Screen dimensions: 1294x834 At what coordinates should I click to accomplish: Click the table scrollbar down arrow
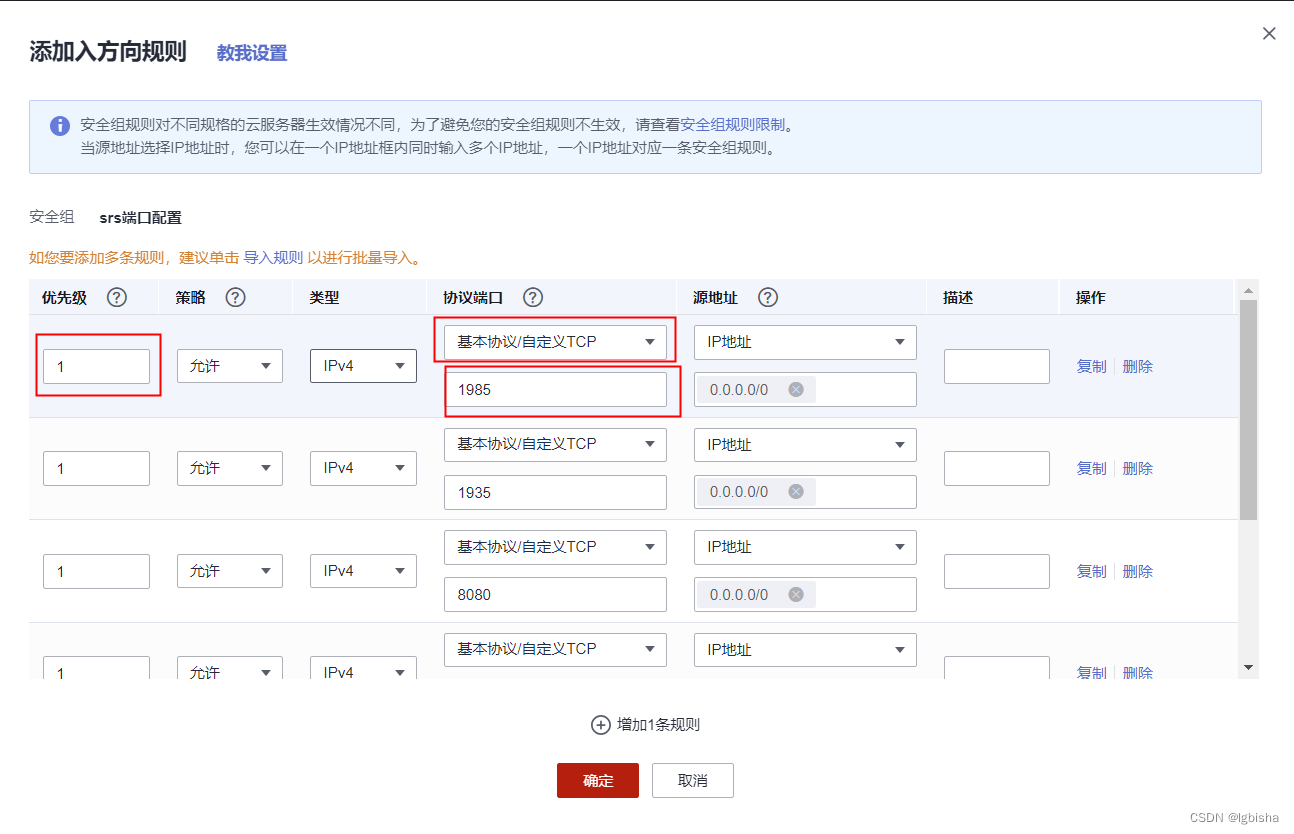point(1248,667)
